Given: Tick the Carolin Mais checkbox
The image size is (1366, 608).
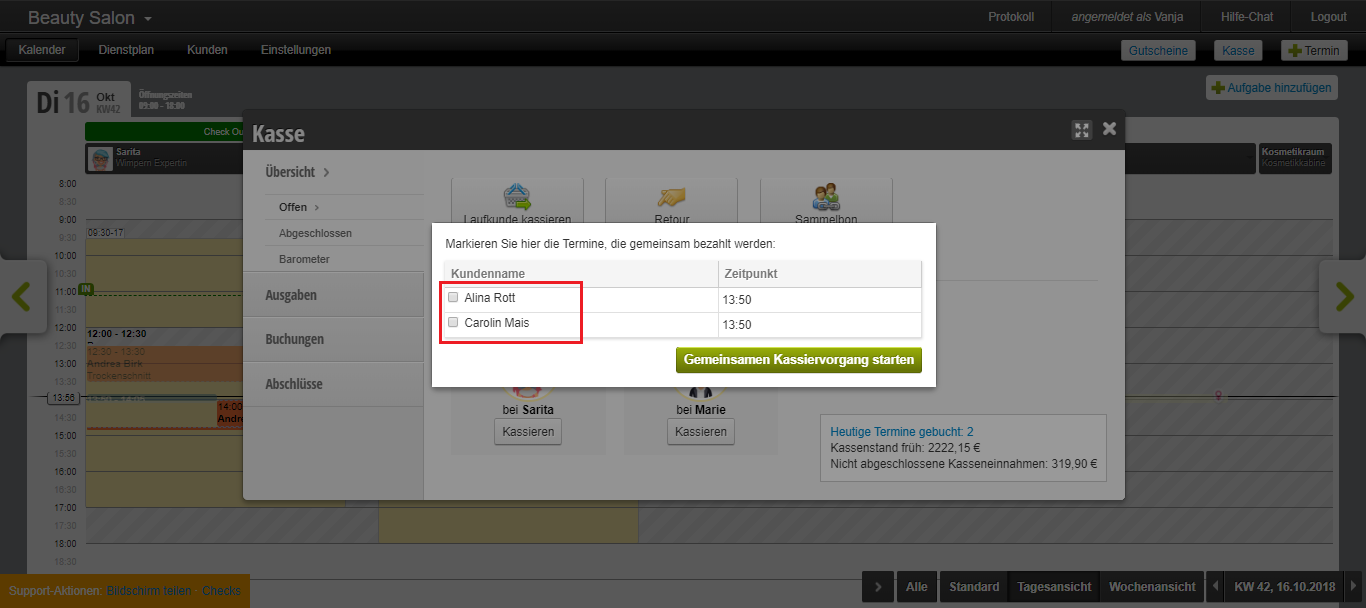Looking at the screenshot, I should point(453,323).
